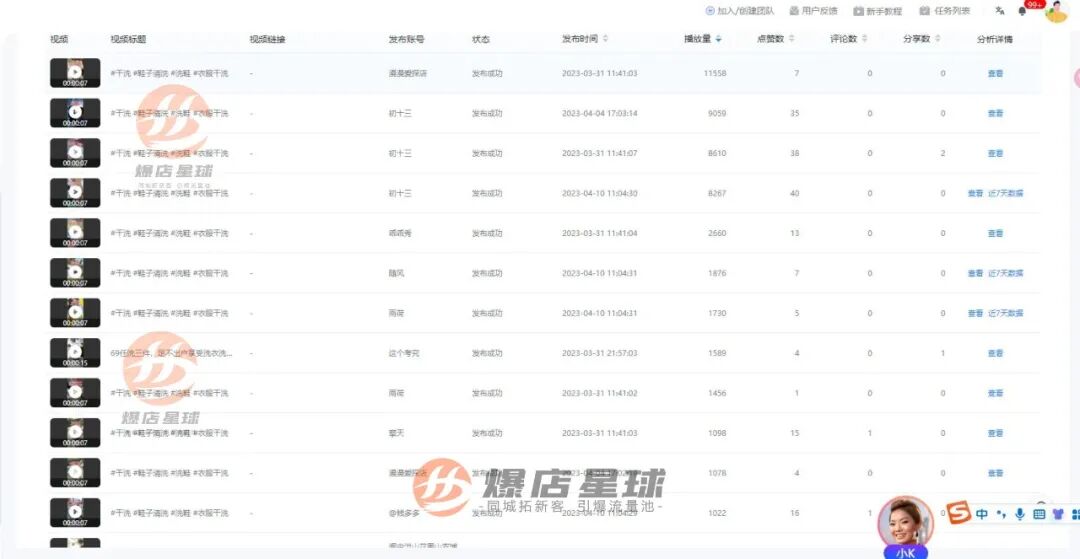Click 查看 for the 1078 plays row
Screen dimensions: 1080x559
[x=995, y=473]
